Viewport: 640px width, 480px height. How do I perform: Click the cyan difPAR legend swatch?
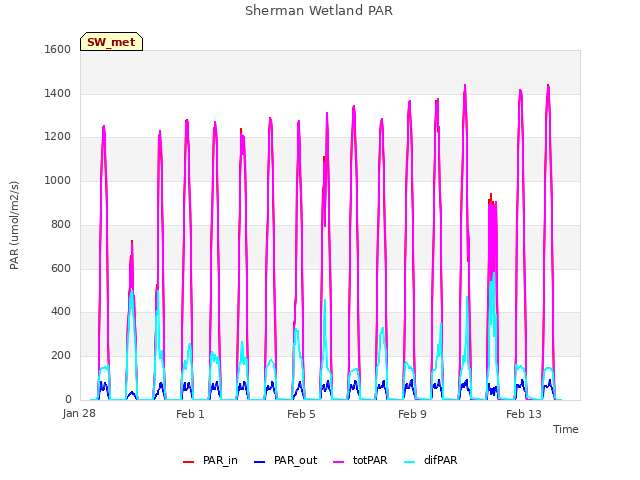[410, 462]
